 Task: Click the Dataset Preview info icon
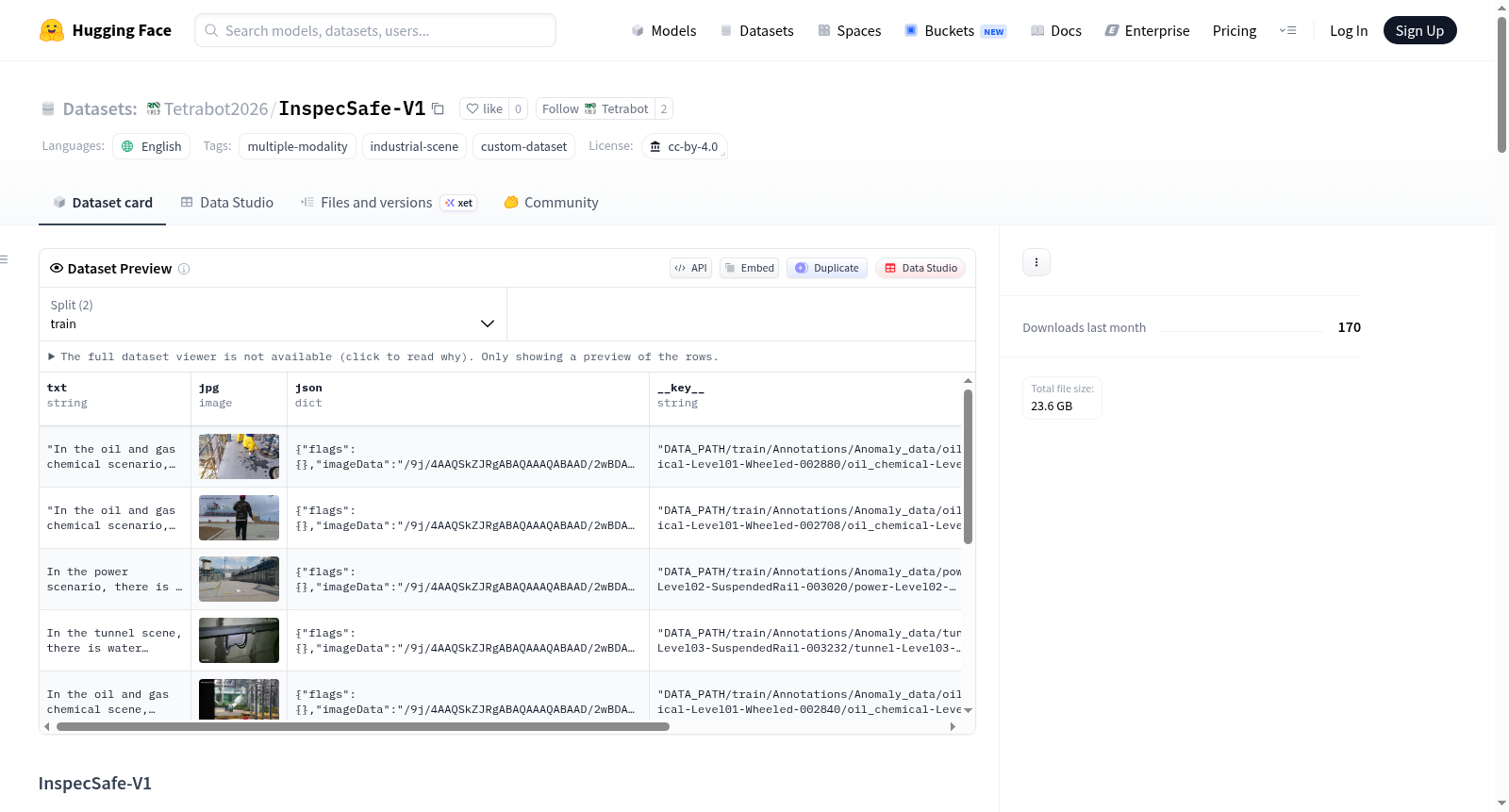[184, 269]
